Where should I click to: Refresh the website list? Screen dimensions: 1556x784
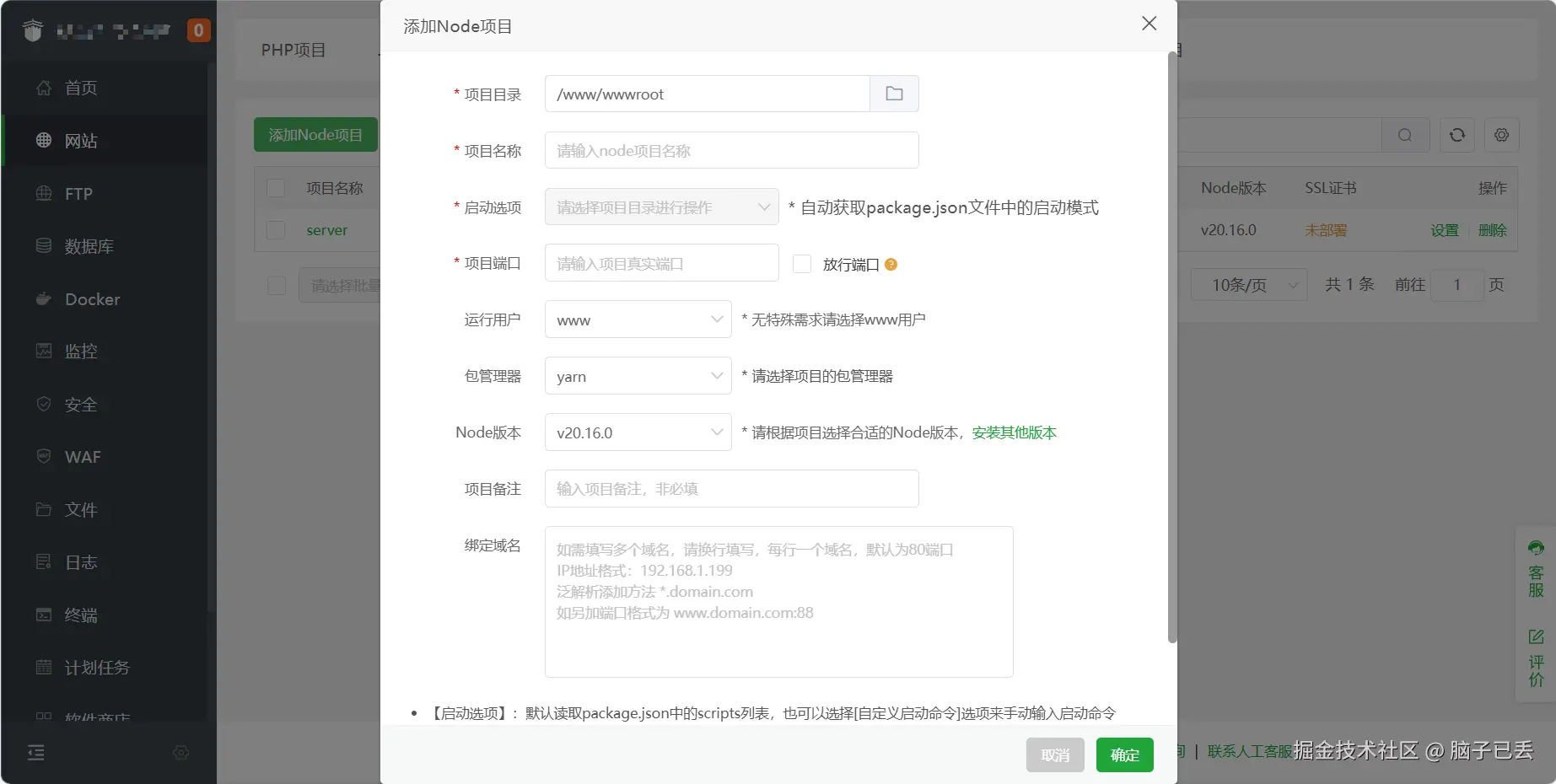[1456, 135]
